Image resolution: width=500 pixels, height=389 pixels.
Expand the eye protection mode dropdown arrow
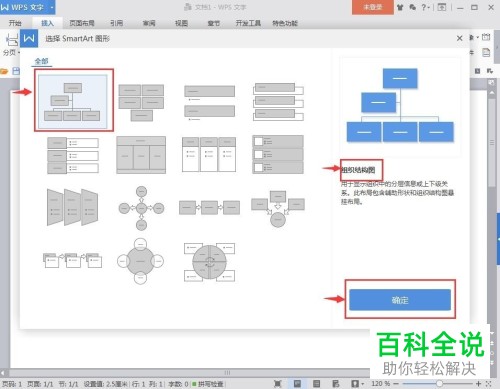pyautogui.click(x=363, y=384)
